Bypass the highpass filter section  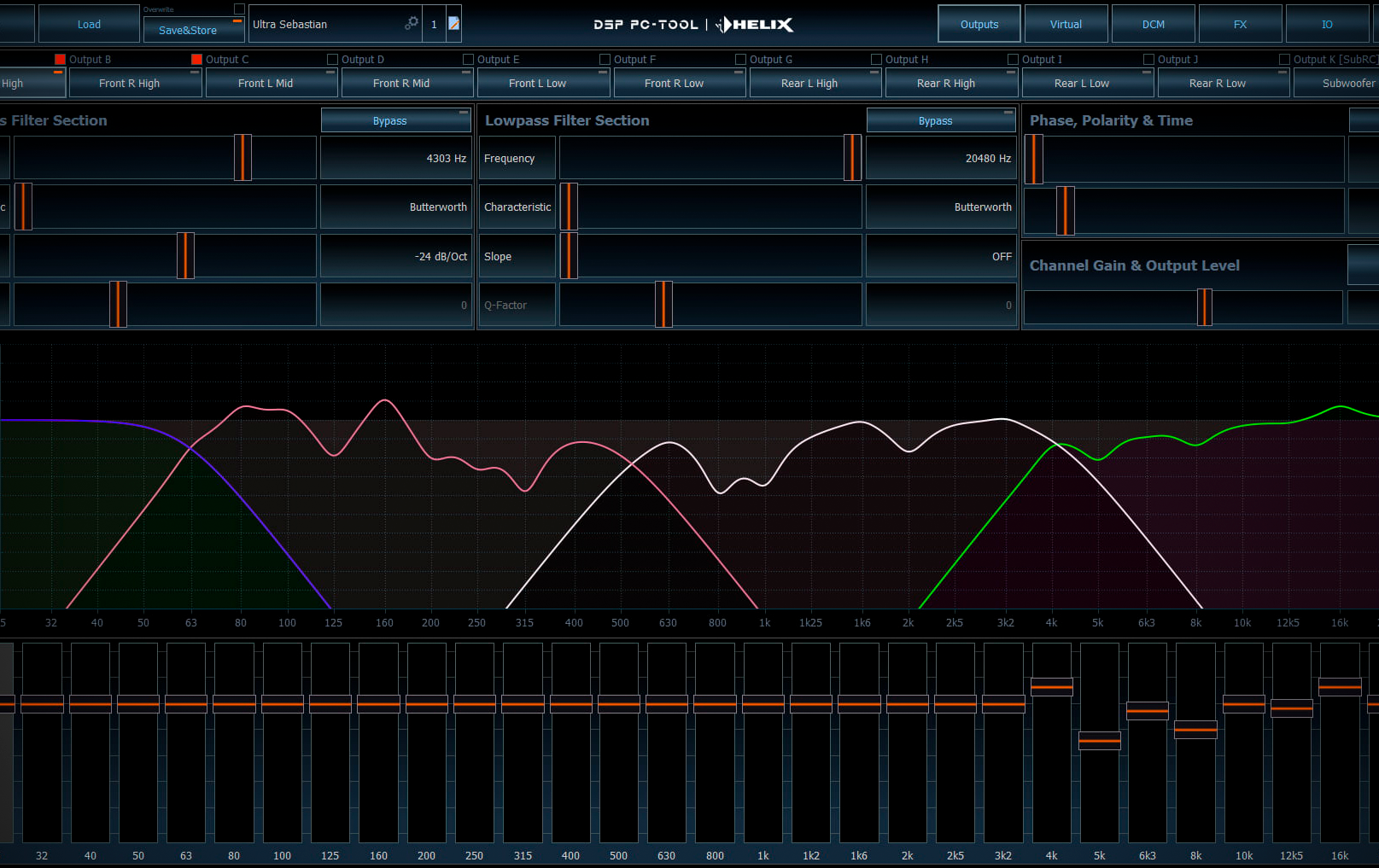coord(395,120)
